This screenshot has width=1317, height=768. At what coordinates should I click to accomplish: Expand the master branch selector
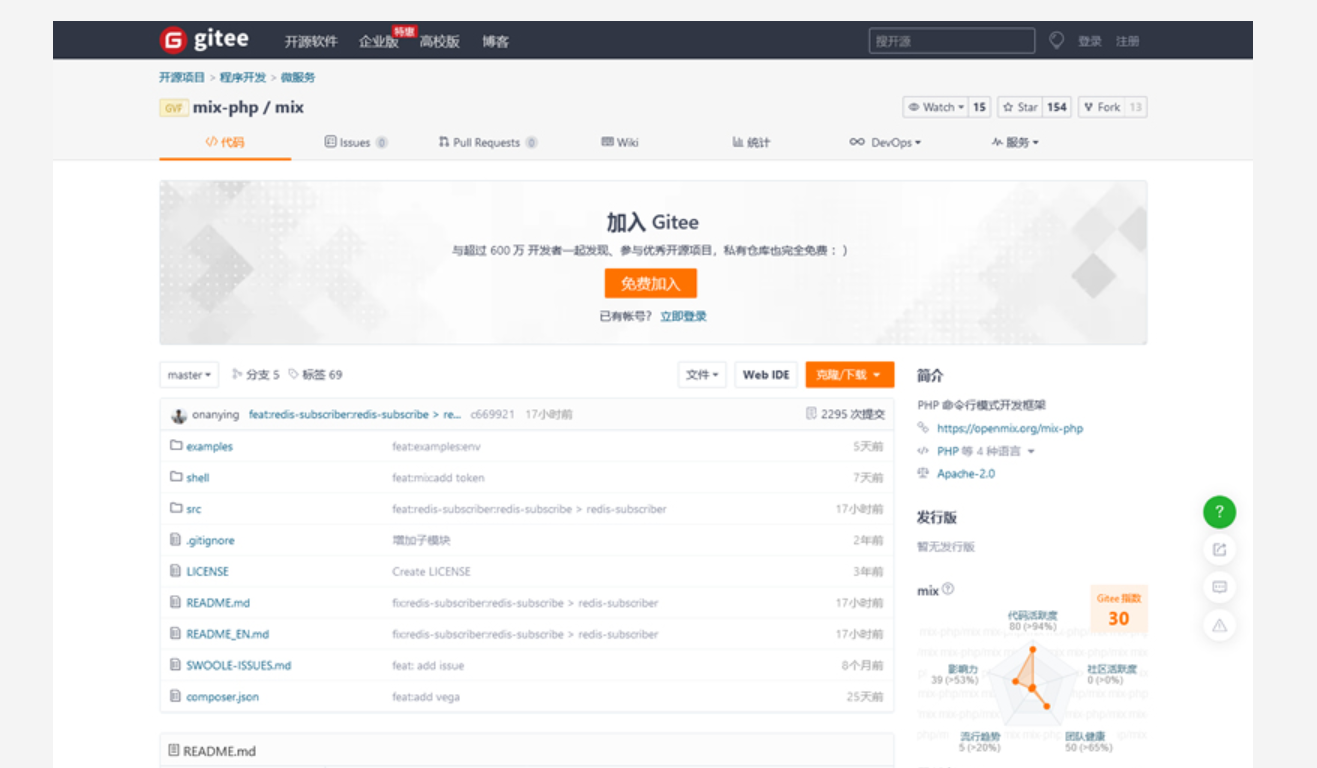point(189,375)
